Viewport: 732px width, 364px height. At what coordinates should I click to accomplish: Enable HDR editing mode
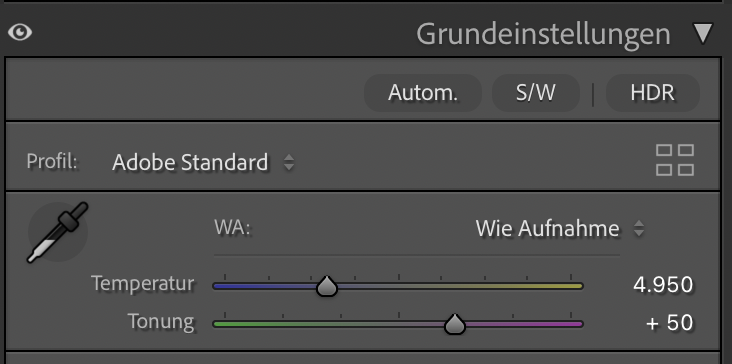point(653,93)
